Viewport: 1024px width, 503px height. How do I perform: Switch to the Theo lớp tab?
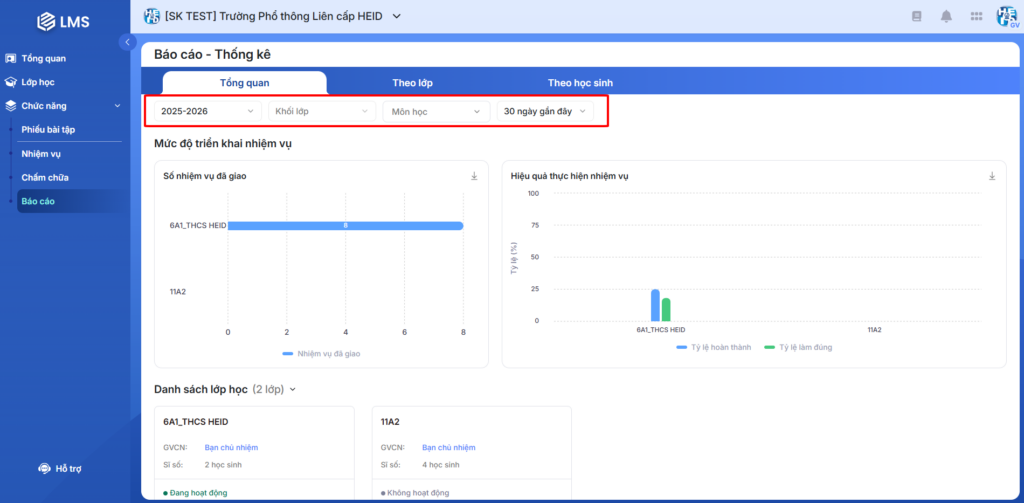tap(412, 82)
